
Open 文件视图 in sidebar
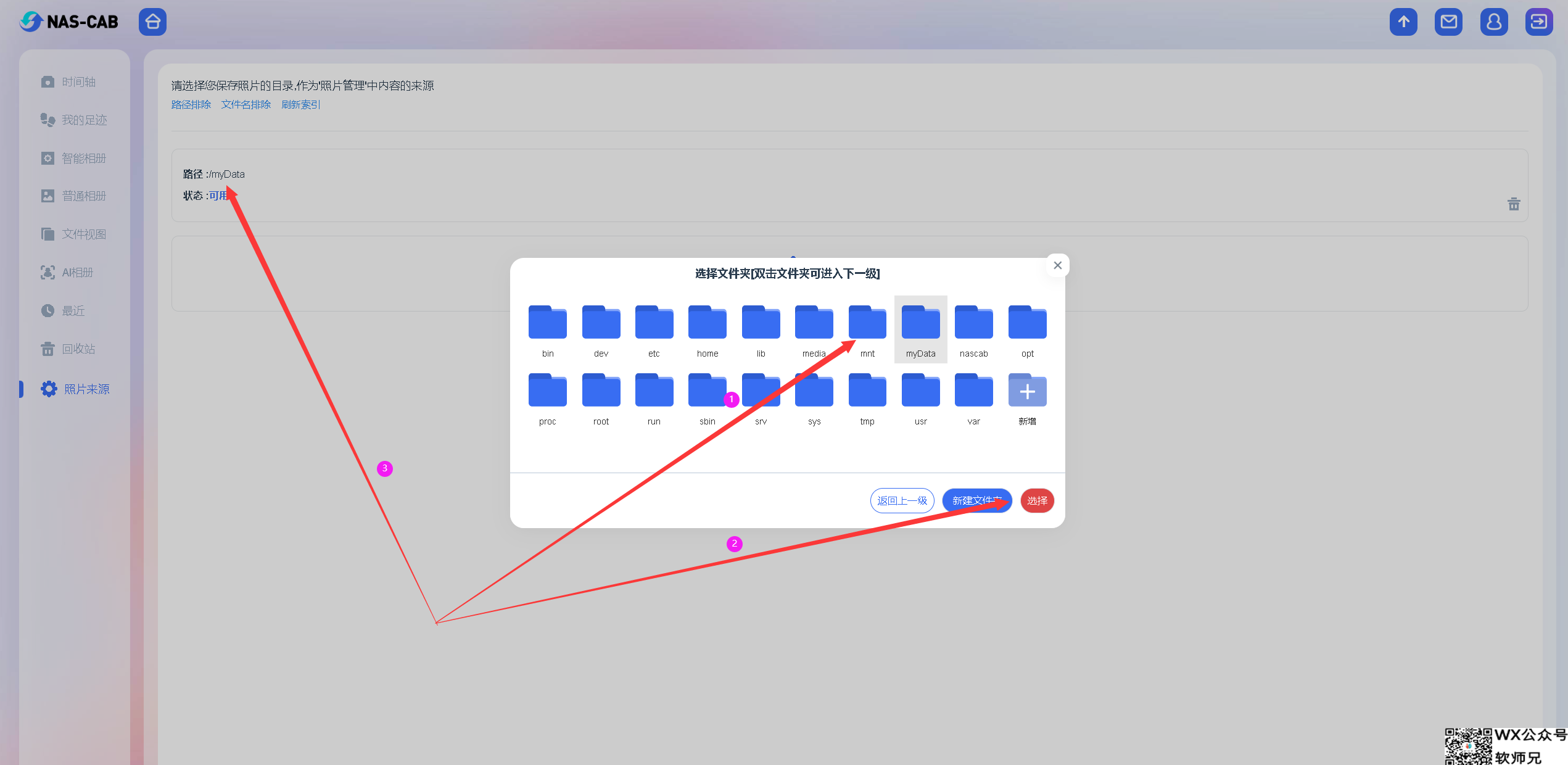[x=75, y=234]
